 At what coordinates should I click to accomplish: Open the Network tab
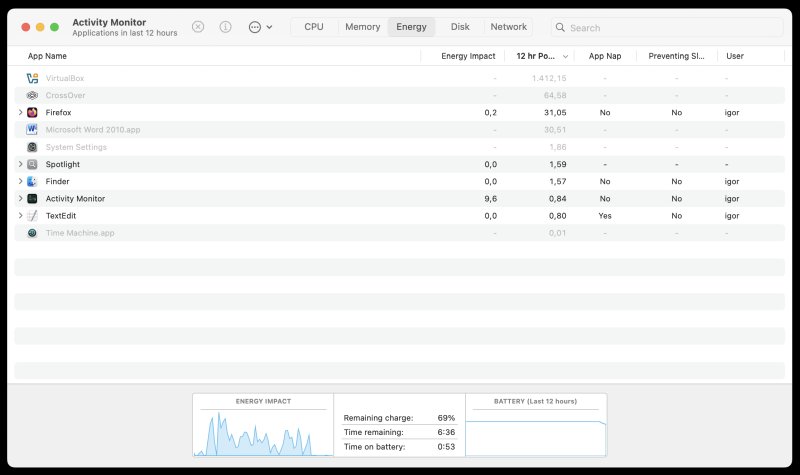coord(508,27)
